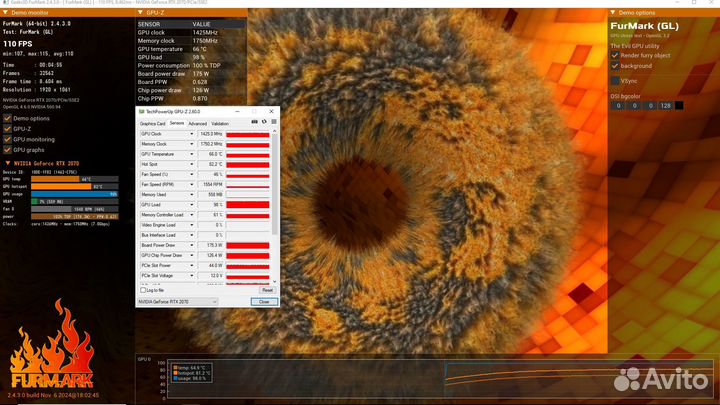Image resolution: width=720 pixels, height=405 pixels.
Task: Open the Memory Used sensor dropdown
Action: [x=191, y=195]
